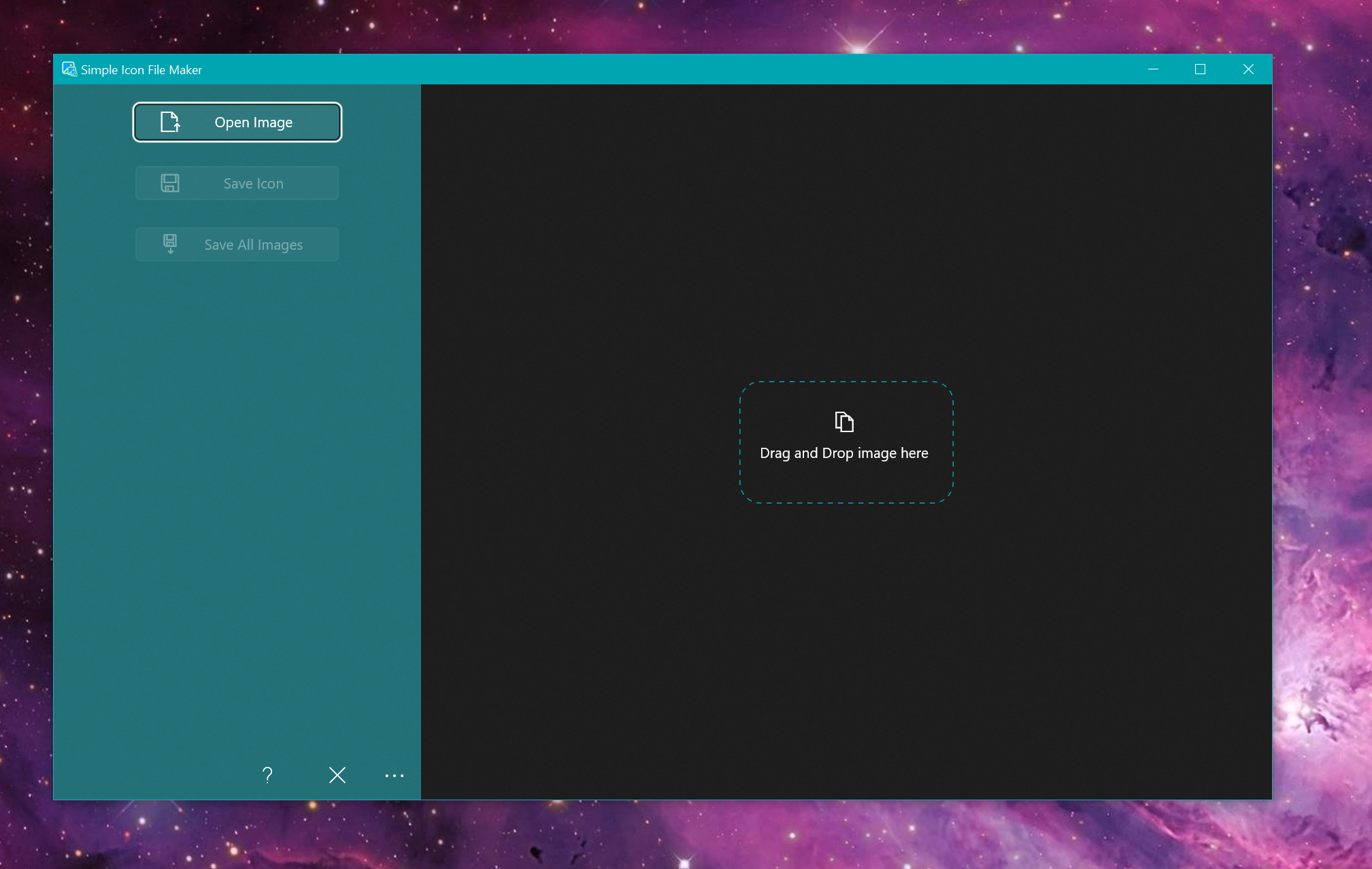Open the three-dots more options menu
This screenshot has width=1372, height=869.
tap(394, 775)
